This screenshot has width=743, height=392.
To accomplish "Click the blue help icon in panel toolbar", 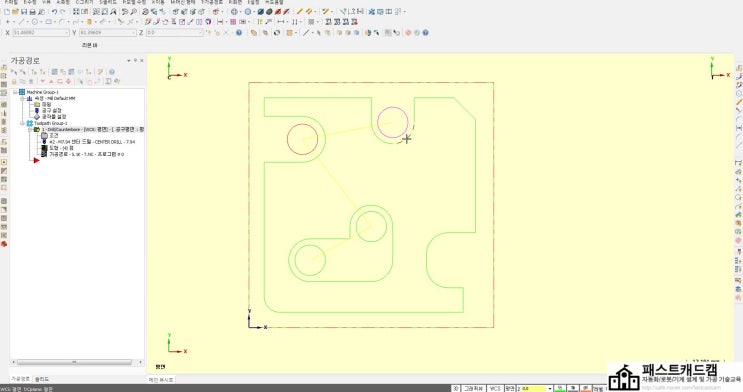I will (x=112, y=72).
